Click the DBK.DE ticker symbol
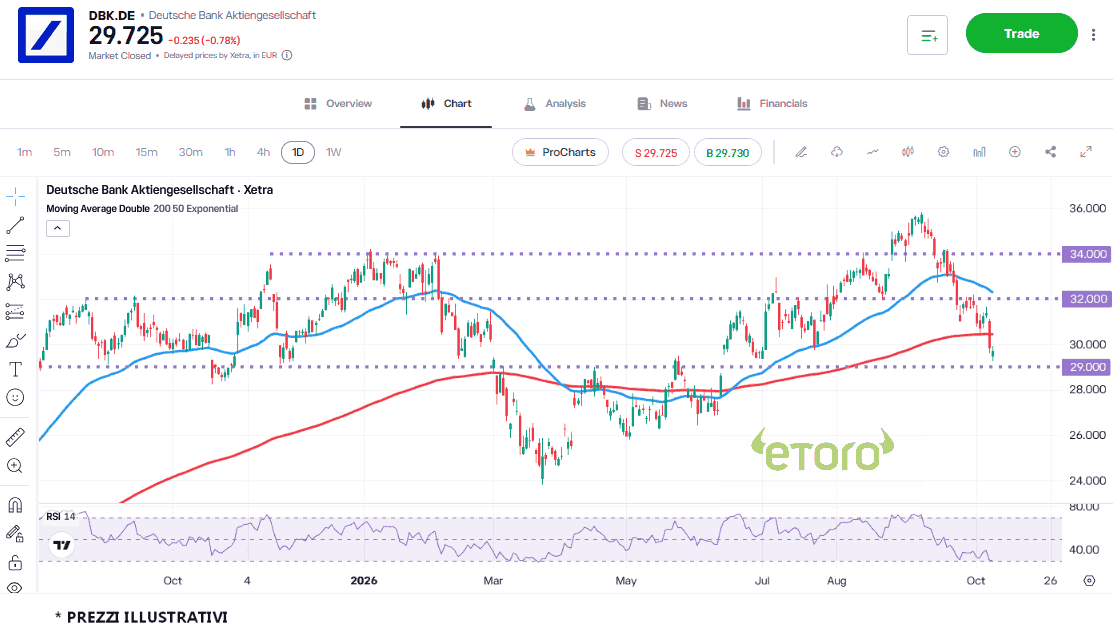 coord(111,15)
